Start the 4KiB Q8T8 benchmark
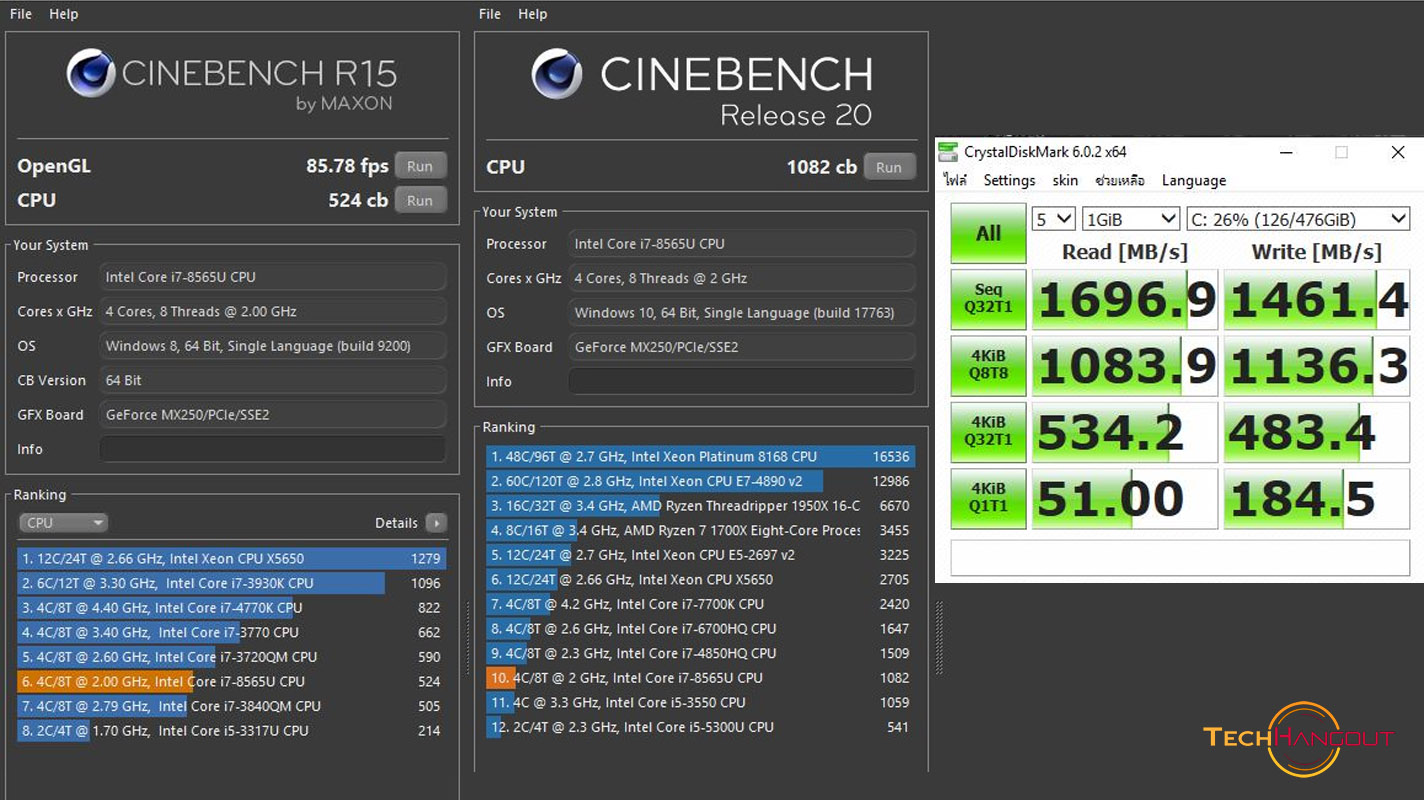1424x800 pixels. click(x=988, y=365)
